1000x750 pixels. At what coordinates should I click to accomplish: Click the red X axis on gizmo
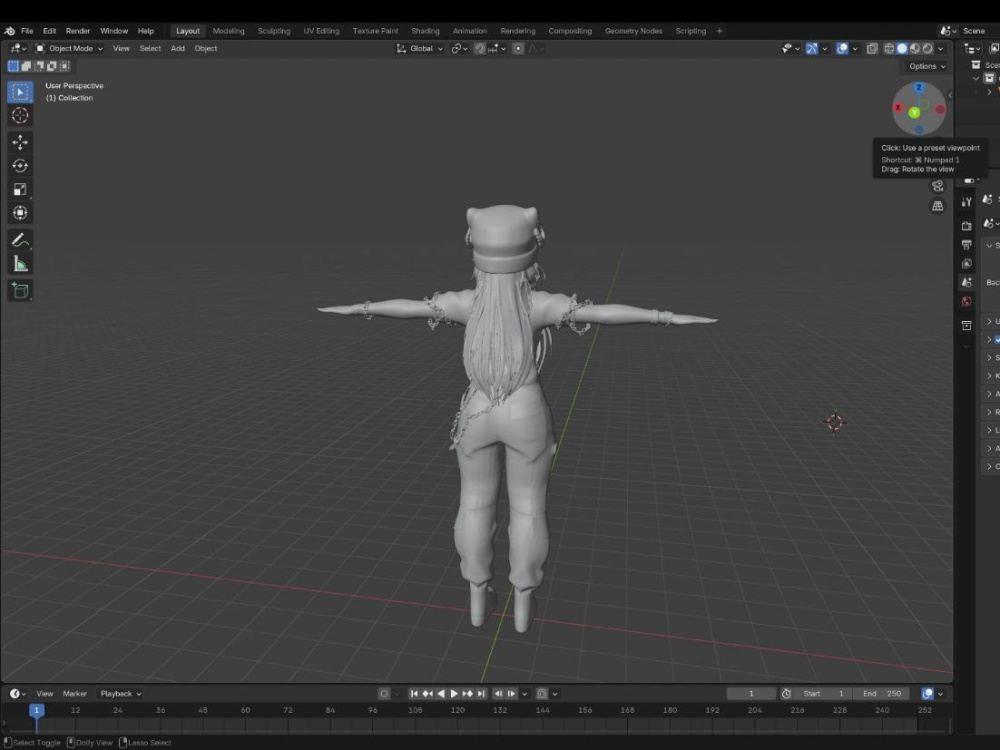point(898,108)
